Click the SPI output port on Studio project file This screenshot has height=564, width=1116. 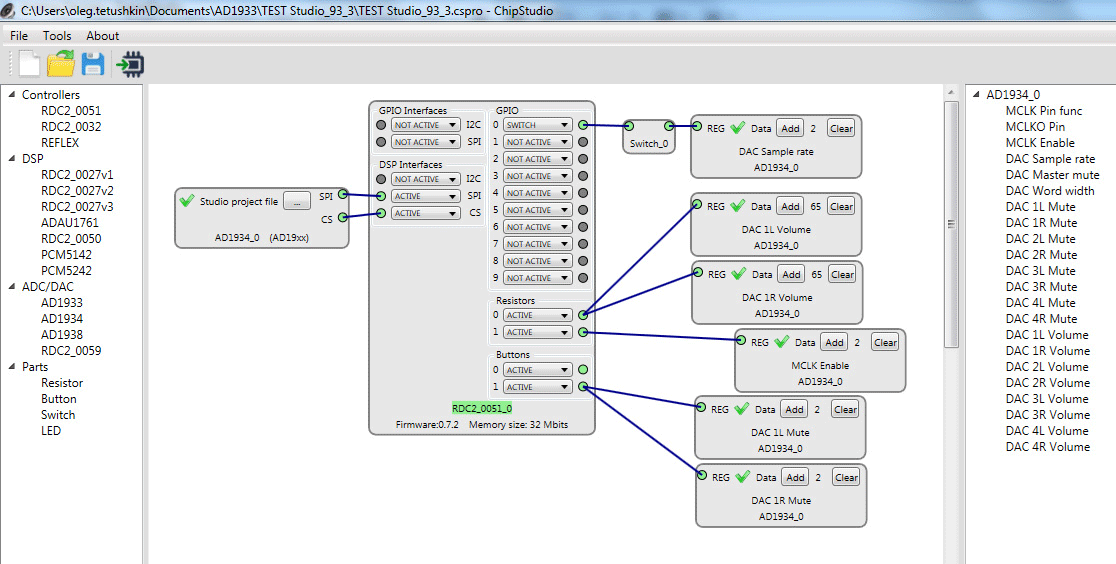[342, 194]
